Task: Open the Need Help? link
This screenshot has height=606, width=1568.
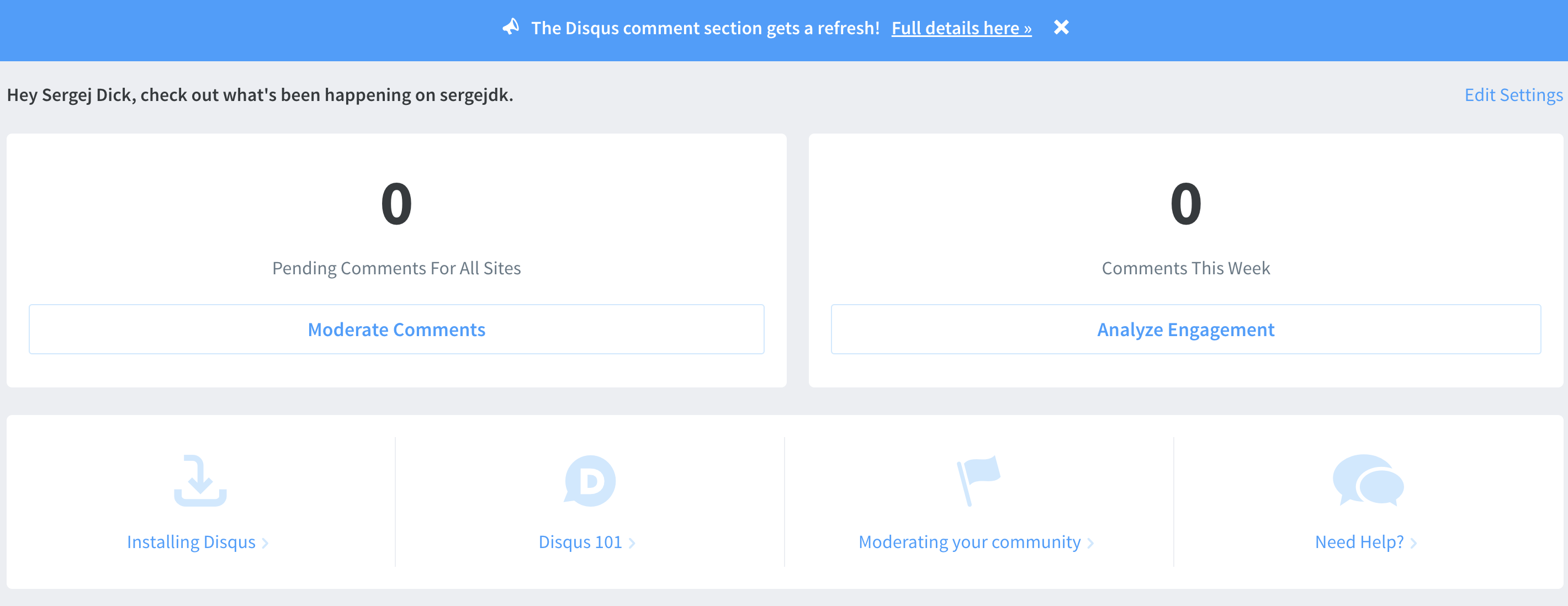Action: coord(1359,541)
